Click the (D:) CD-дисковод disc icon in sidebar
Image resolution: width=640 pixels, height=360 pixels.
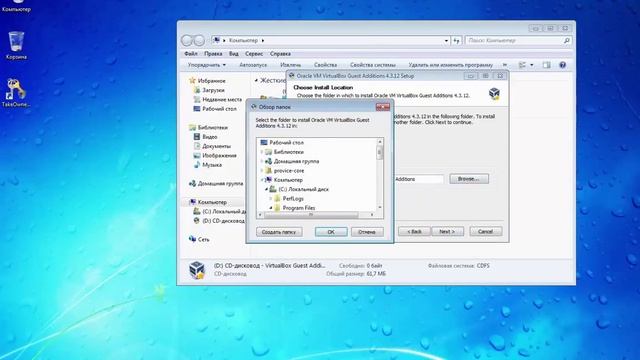pos(197,220)
